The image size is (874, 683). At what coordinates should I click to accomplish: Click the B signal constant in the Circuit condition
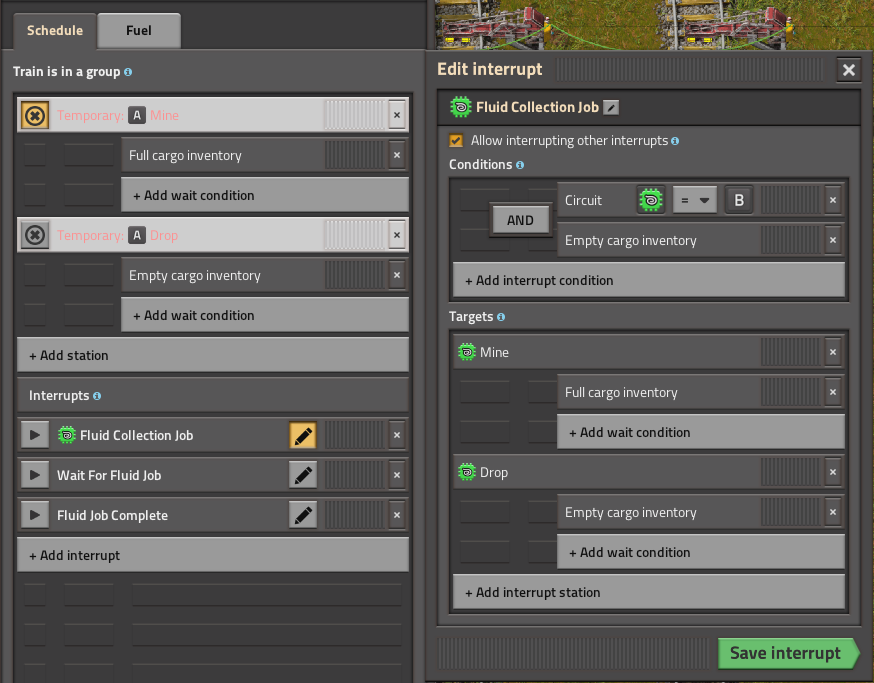pyautogui.click(x=739, y=200)
